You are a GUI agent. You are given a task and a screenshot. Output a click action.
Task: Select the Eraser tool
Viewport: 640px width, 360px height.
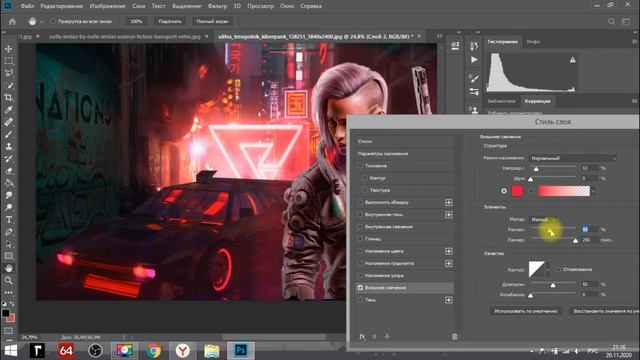tap(9, 171)
